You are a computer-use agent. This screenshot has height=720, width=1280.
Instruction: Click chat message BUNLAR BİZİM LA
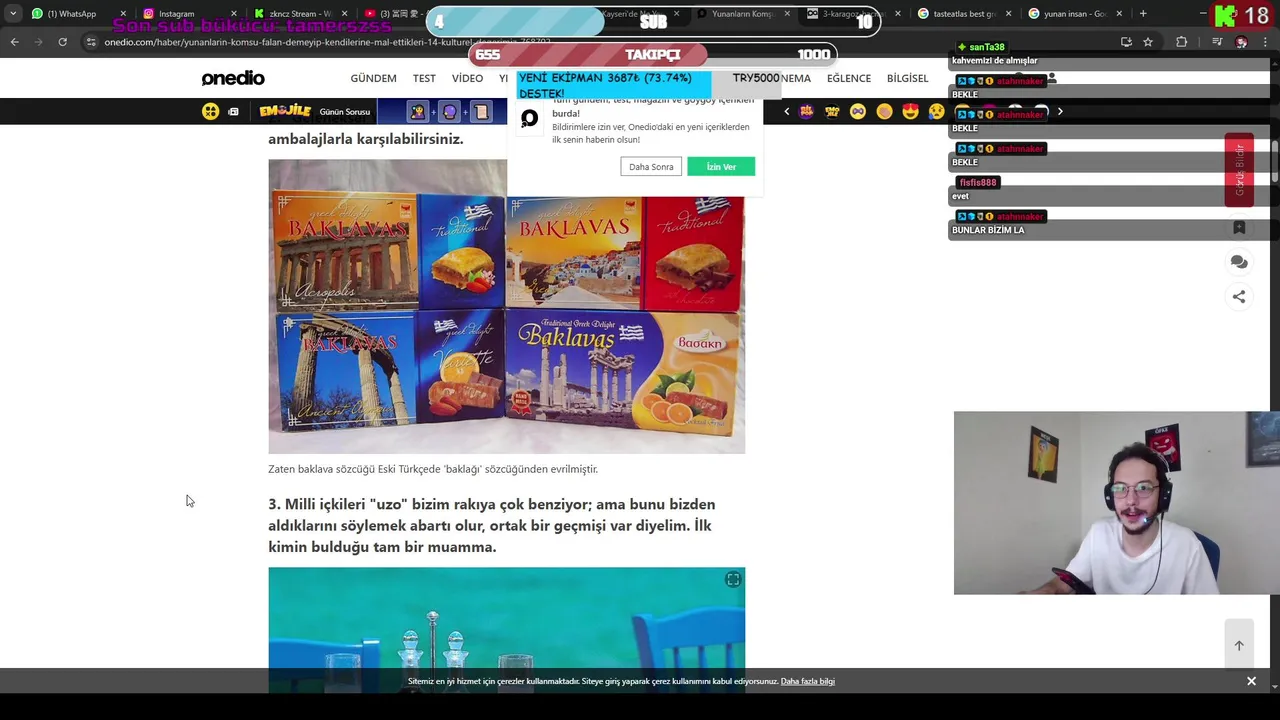[x=988, y=230]
